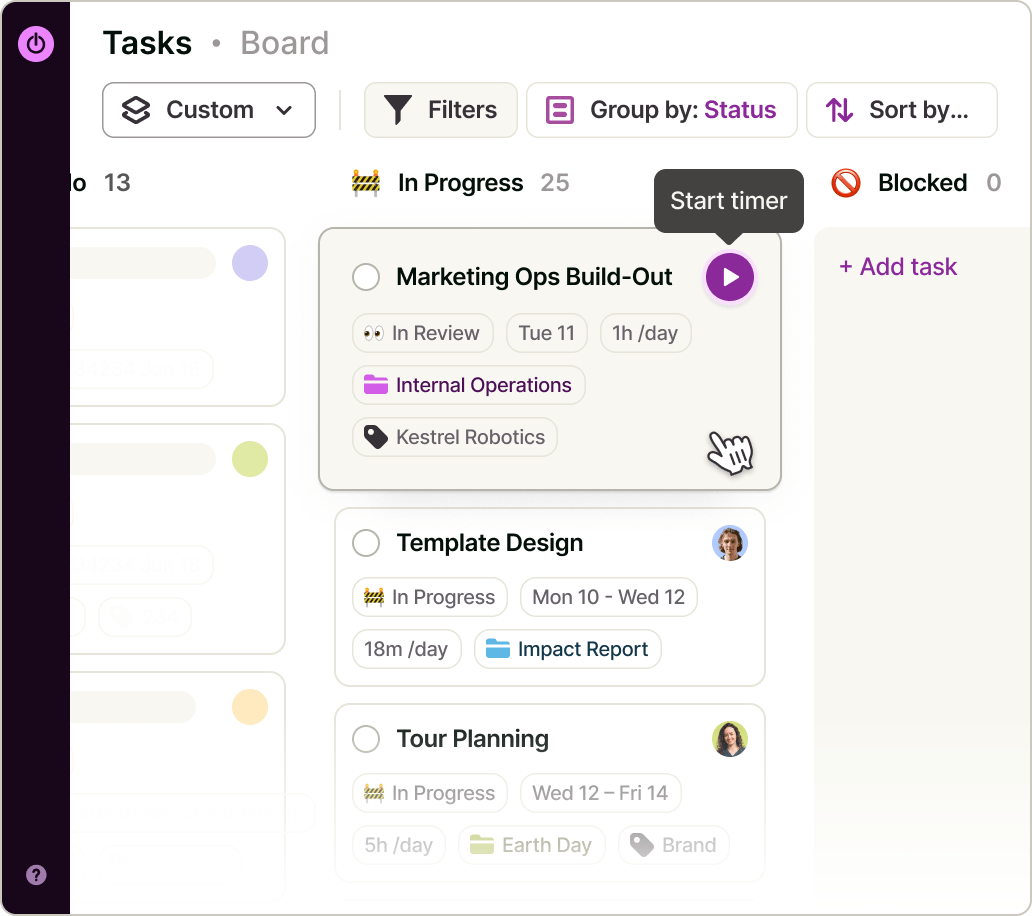Mark Tour Planning task complete
The width and height of the screenshot is (1032, 916).
click(366, 739)
